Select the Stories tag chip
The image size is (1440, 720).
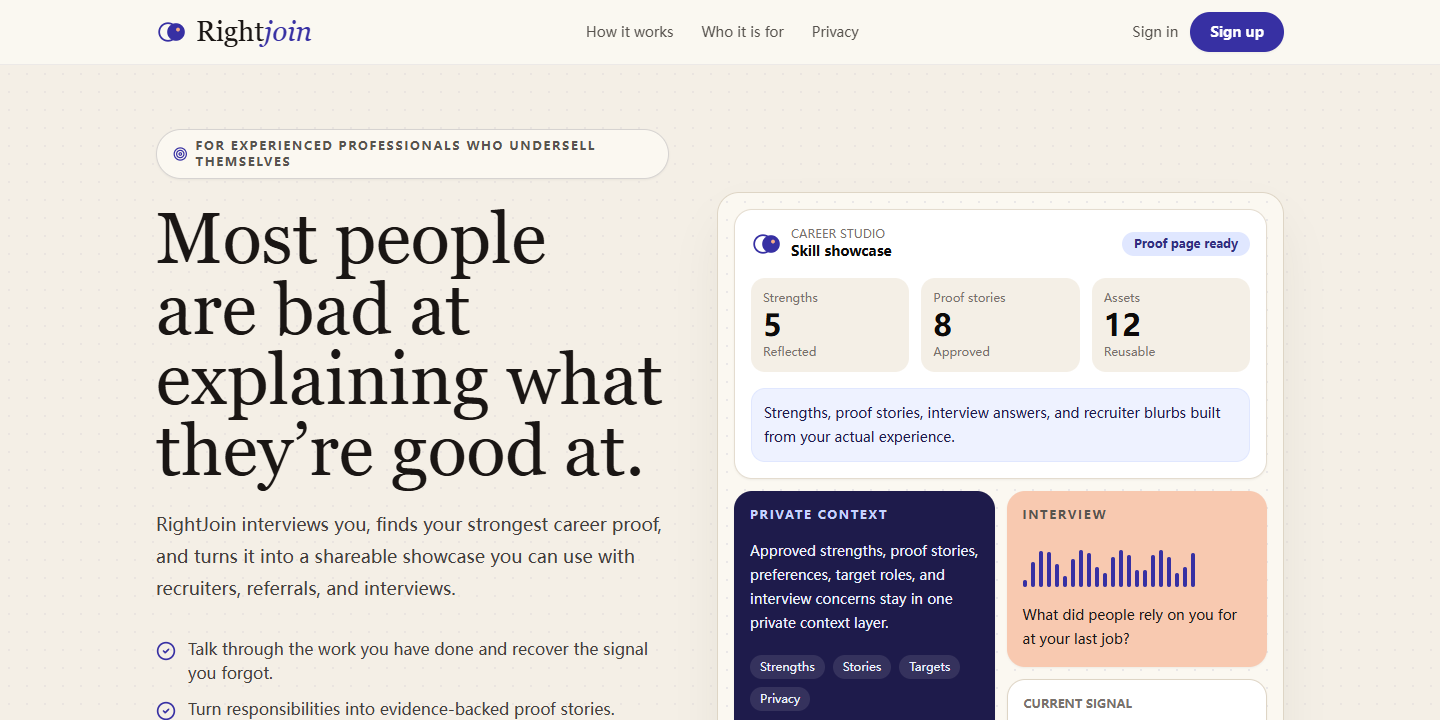(x=862, y=667)
